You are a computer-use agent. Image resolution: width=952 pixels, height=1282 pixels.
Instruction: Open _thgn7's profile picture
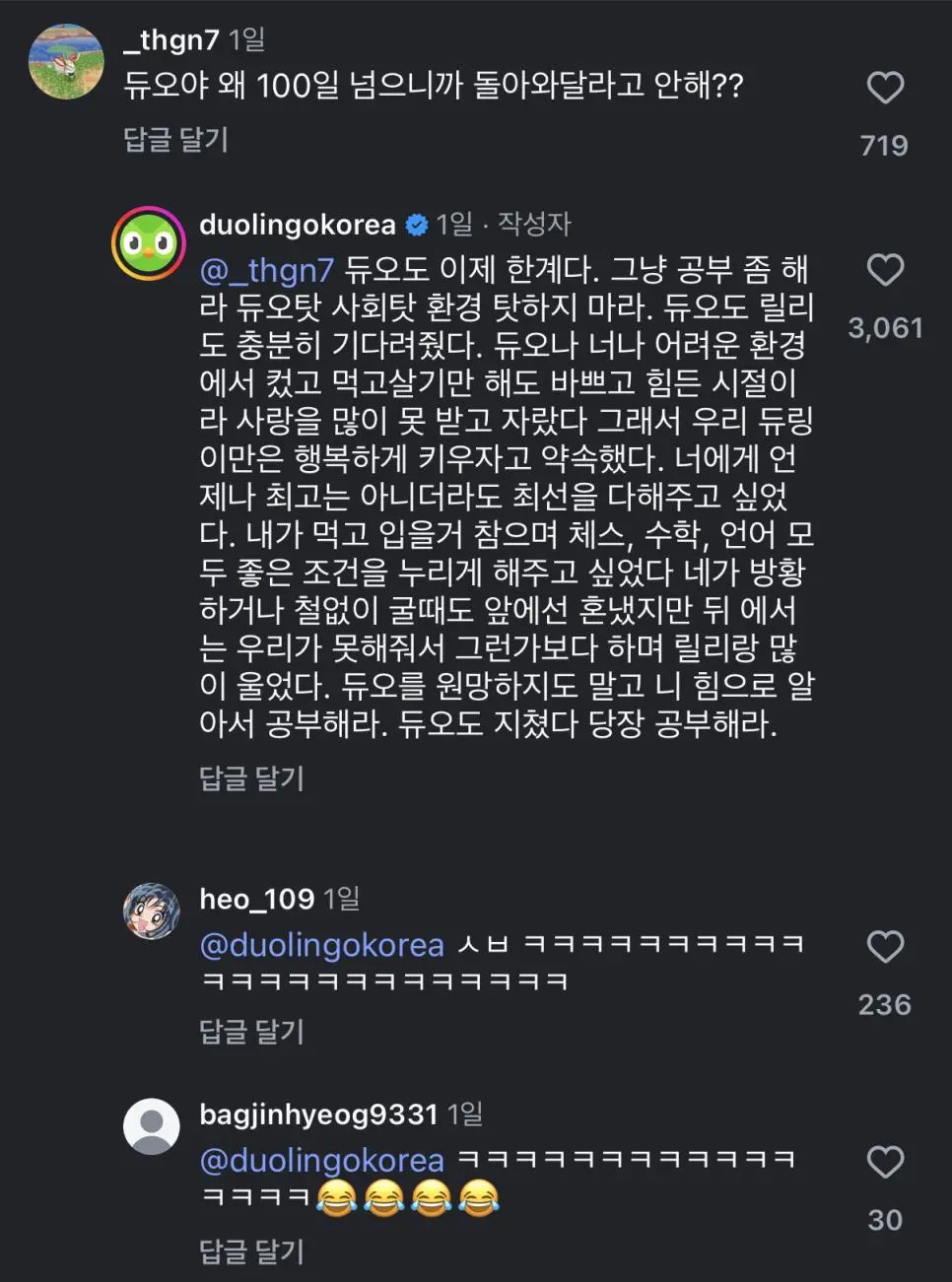[x=66, y=62]
